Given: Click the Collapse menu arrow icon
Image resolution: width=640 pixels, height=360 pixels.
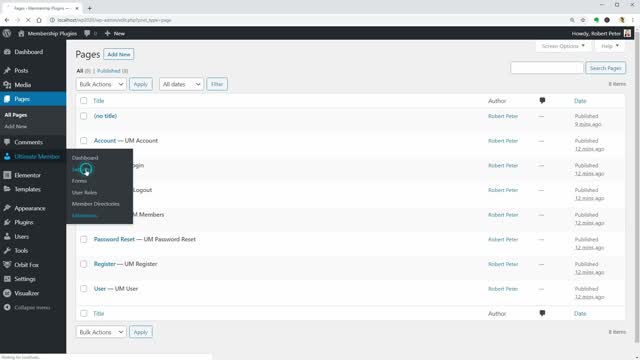Looking at the screenshot, I should (7, 307).
